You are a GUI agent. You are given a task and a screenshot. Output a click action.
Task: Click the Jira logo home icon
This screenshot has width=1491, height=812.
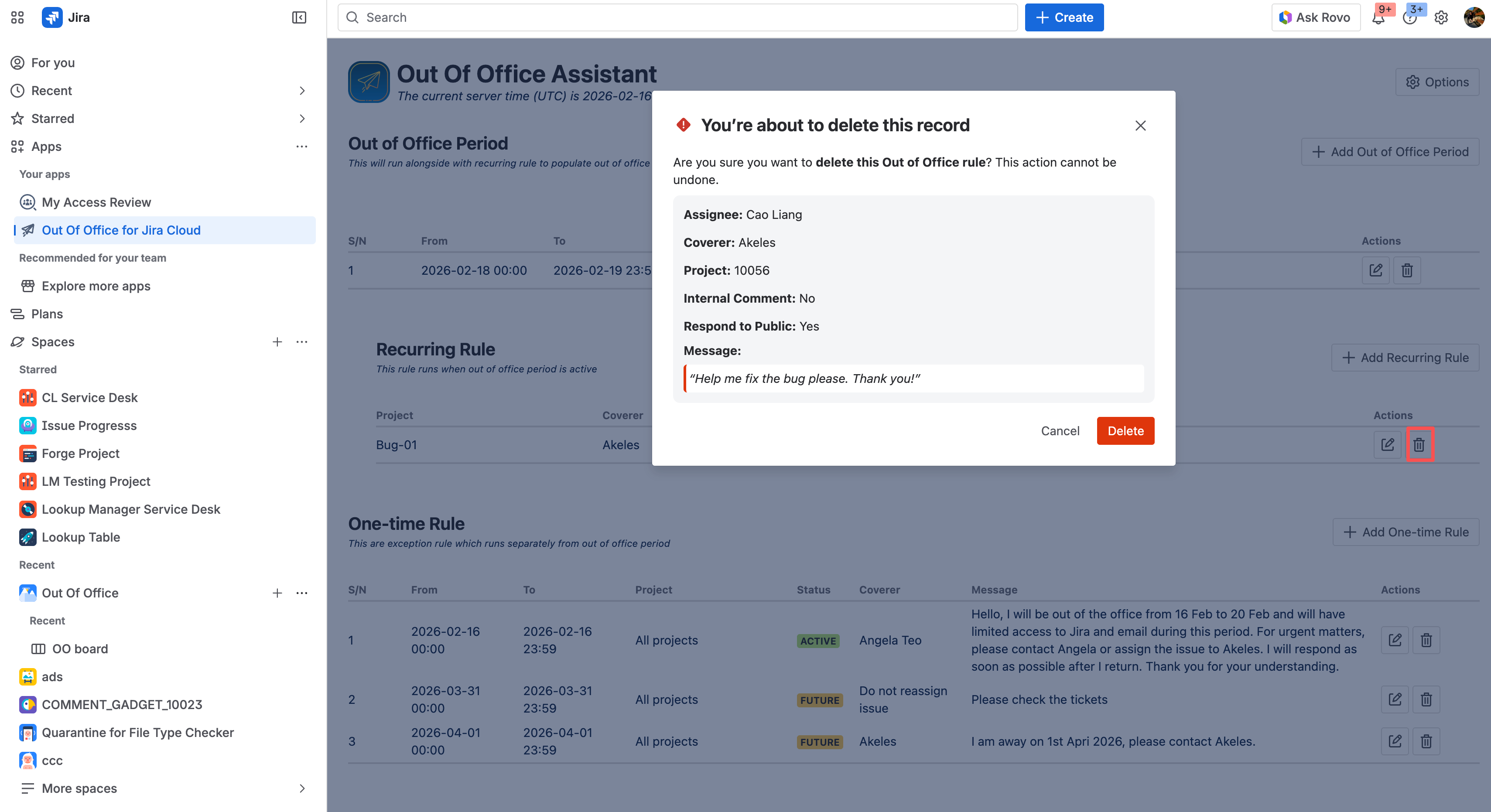(x=52, y=17)
